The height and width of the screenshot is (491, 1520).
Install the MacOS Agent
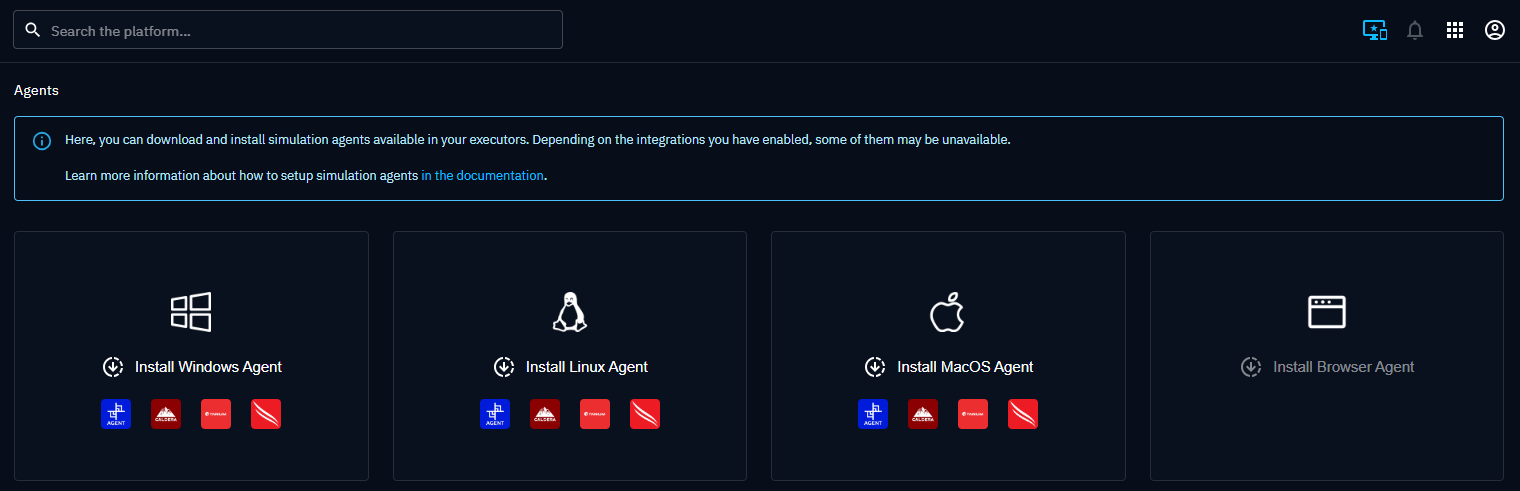click(948, 367)
